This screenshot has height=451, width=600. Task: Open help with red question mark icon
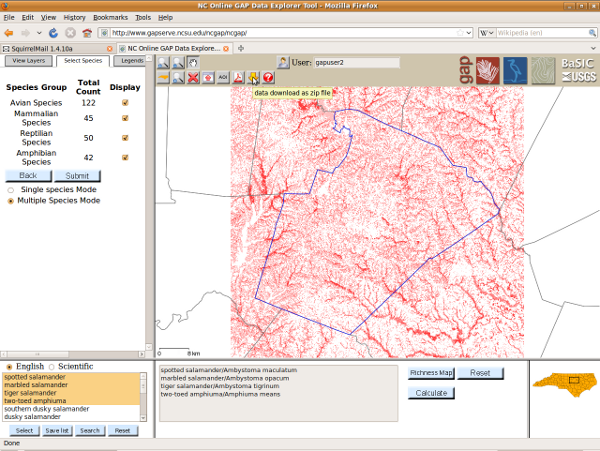268,78
